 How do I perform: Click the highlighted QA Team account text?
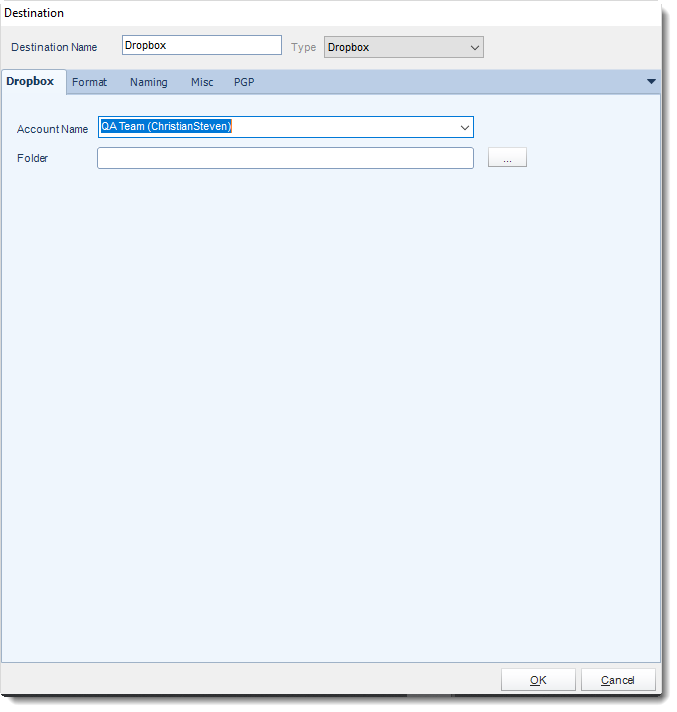click(166, 126)
